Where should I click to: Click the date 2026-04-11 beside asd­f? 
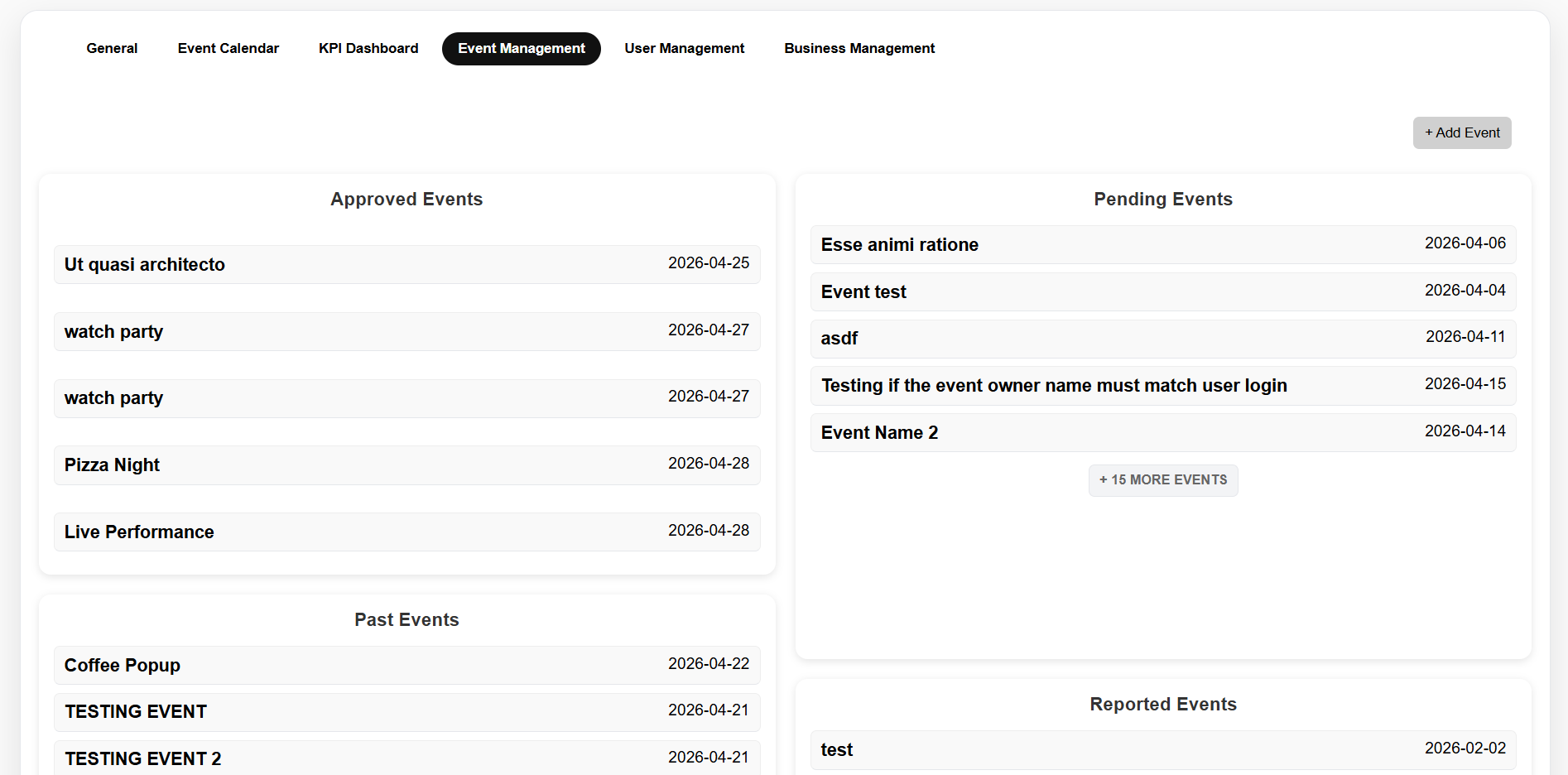(x=1465, y=336)
